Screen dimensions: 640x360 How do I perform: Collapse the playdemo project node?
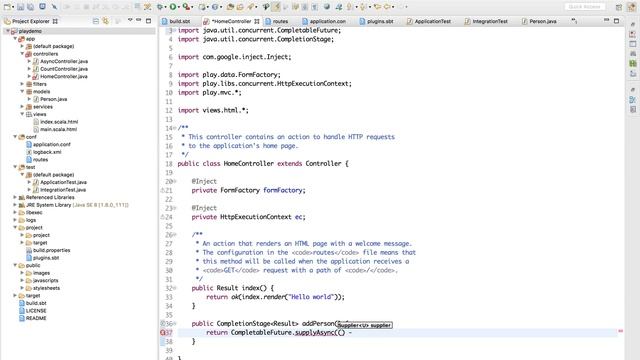pos(8,31)
